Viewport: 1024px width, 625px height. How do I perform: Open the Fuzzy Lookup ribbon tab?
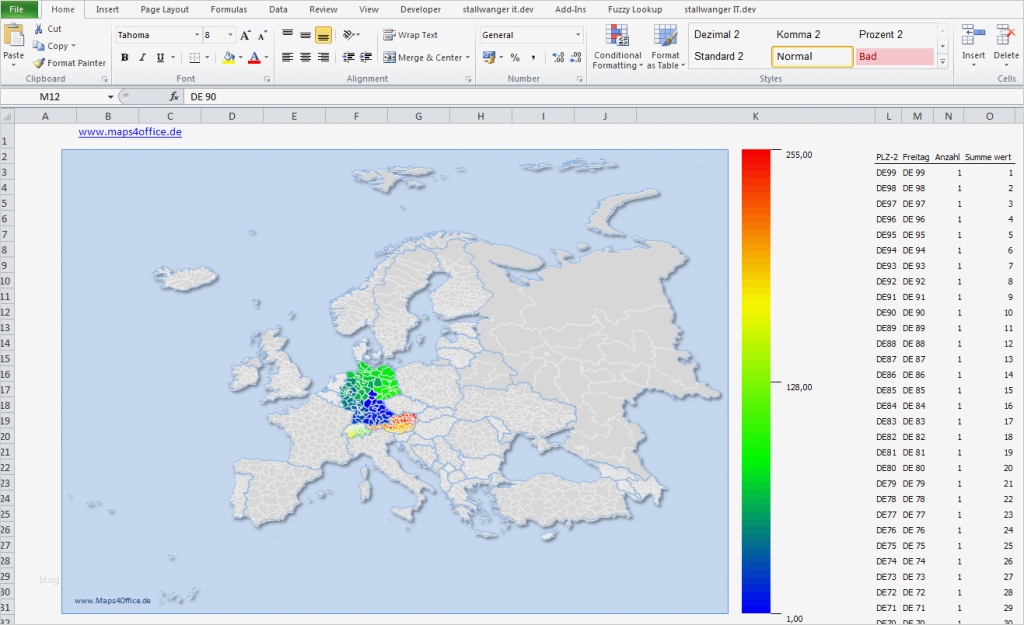pyautogui.click(x=635, y=9)
